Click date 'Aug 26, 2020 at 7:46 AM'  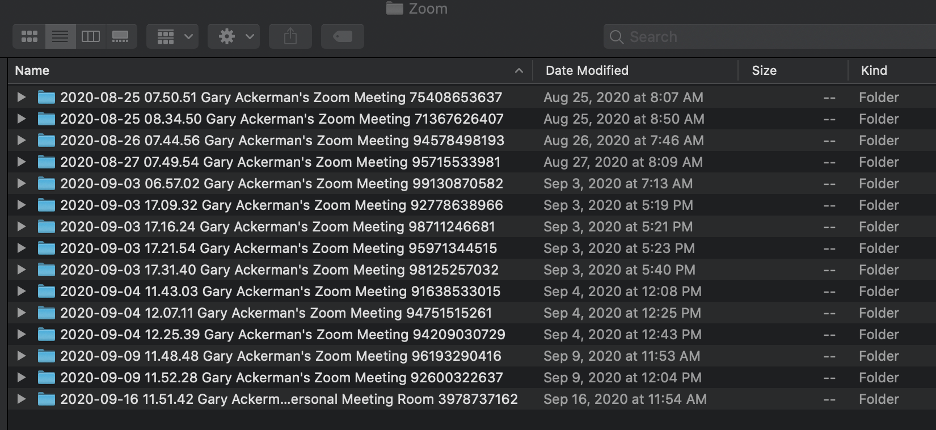coord(623,140)
